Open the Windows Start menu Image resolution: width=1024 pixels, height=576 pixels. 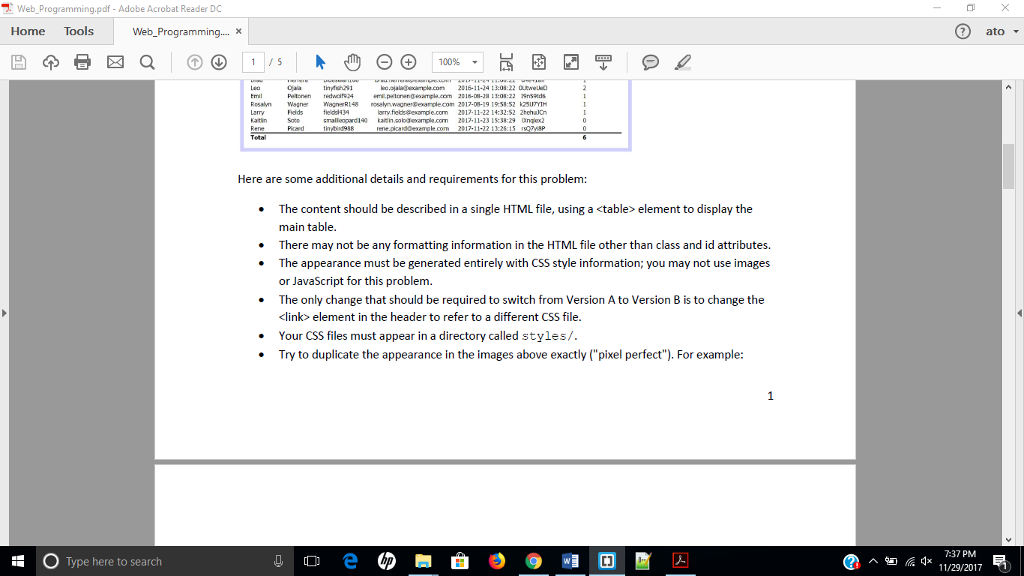(x=18, y=561)
